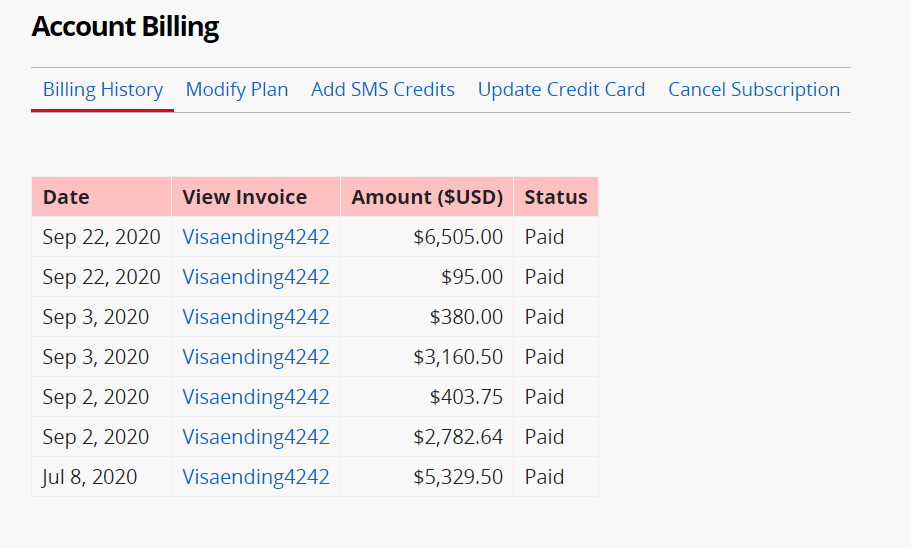Select the Paid status of Jul 8 row
Screen dimensions: 911x548
(544, 477)
